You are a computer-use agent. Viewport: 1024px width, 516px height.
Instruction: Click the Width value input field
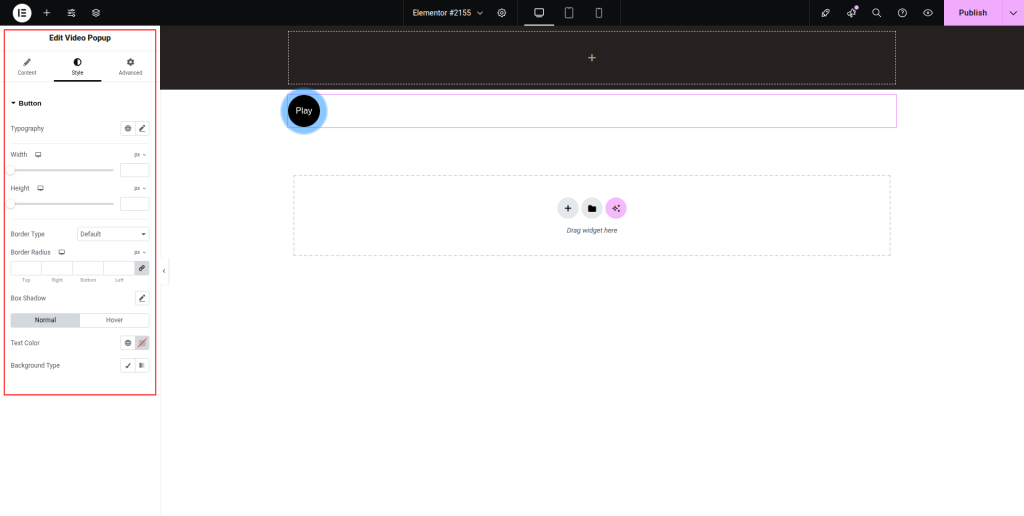click(x=135, y=170)
